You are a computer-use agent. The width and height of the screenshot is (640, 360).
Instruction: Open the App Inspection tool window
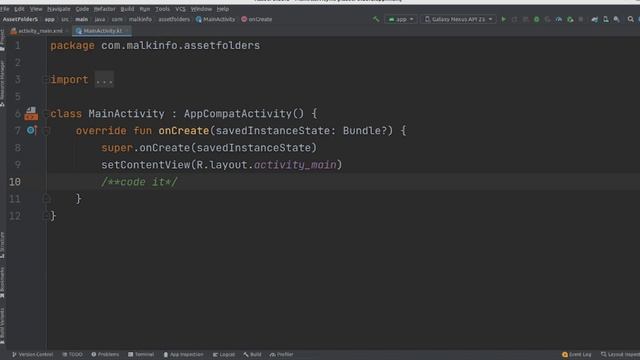[x=183, y=354]
